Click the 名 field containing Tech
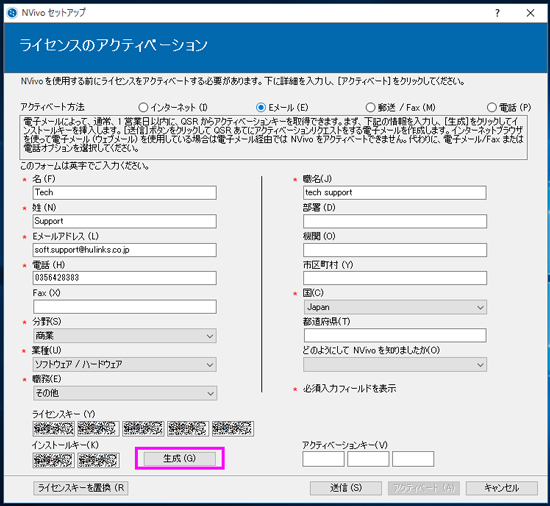550x506 pixels. tap(125, 193)
